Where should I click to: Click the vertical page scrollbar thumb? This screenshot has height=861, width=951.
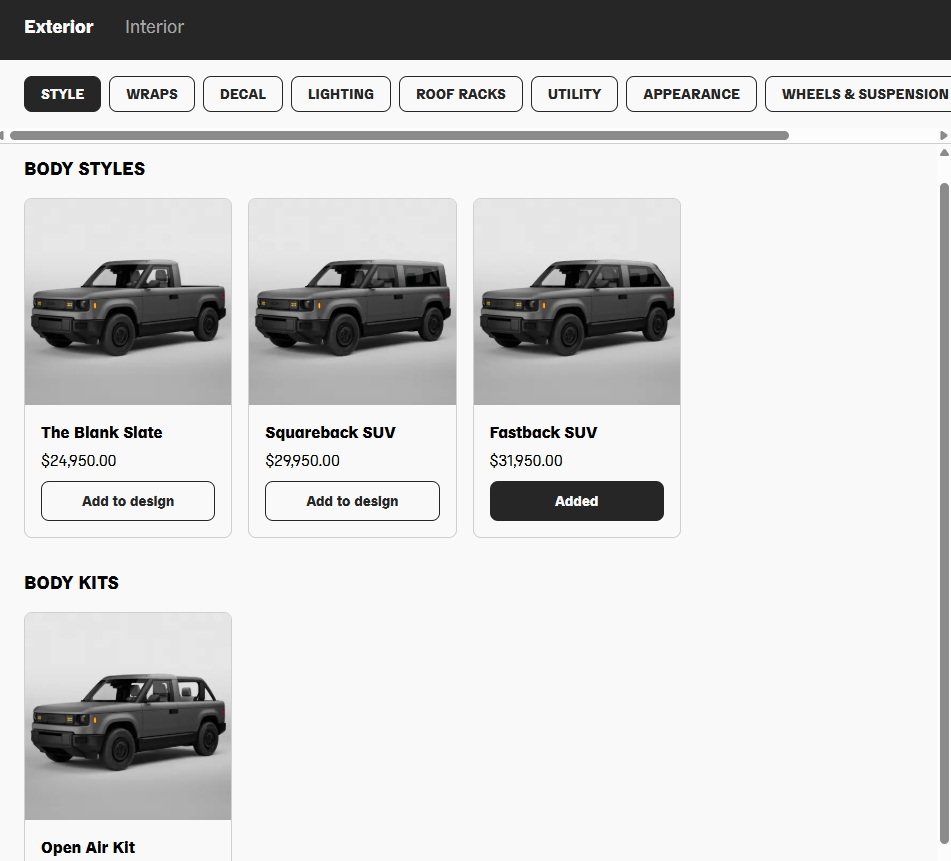(x=944, y=513)
